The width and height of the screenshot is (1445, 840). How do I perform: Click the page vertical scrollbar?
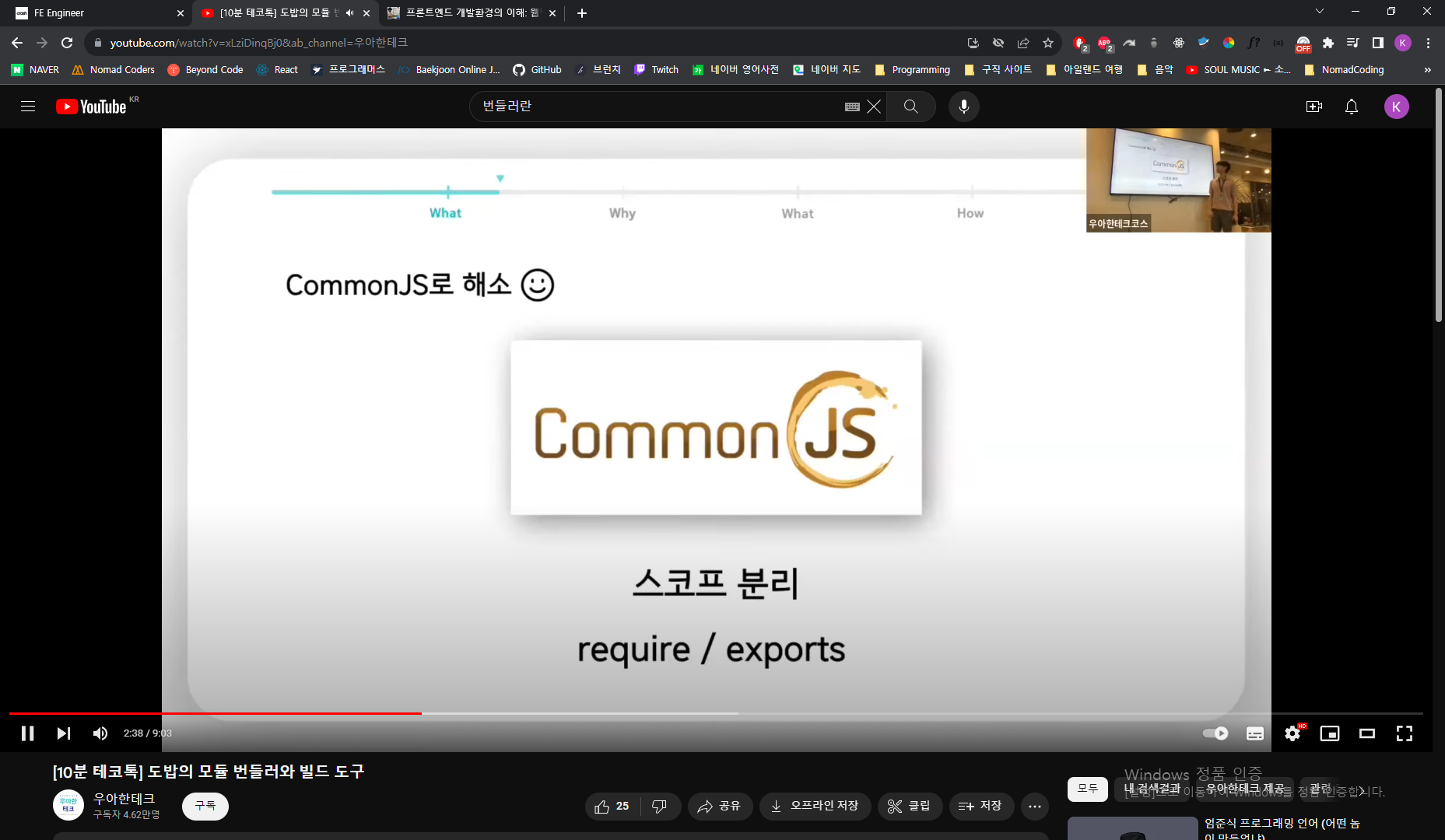[x=1439, y=205]
